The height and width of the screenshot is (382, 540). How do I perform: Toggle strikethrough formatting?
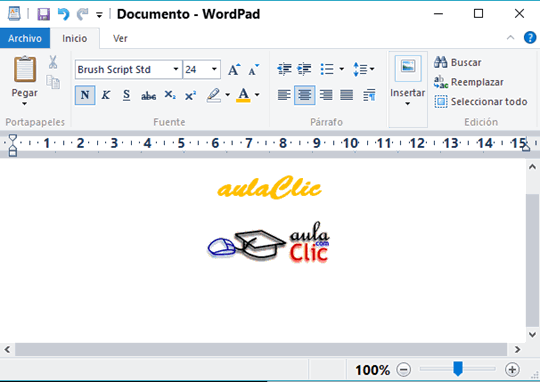coord(148,95)
